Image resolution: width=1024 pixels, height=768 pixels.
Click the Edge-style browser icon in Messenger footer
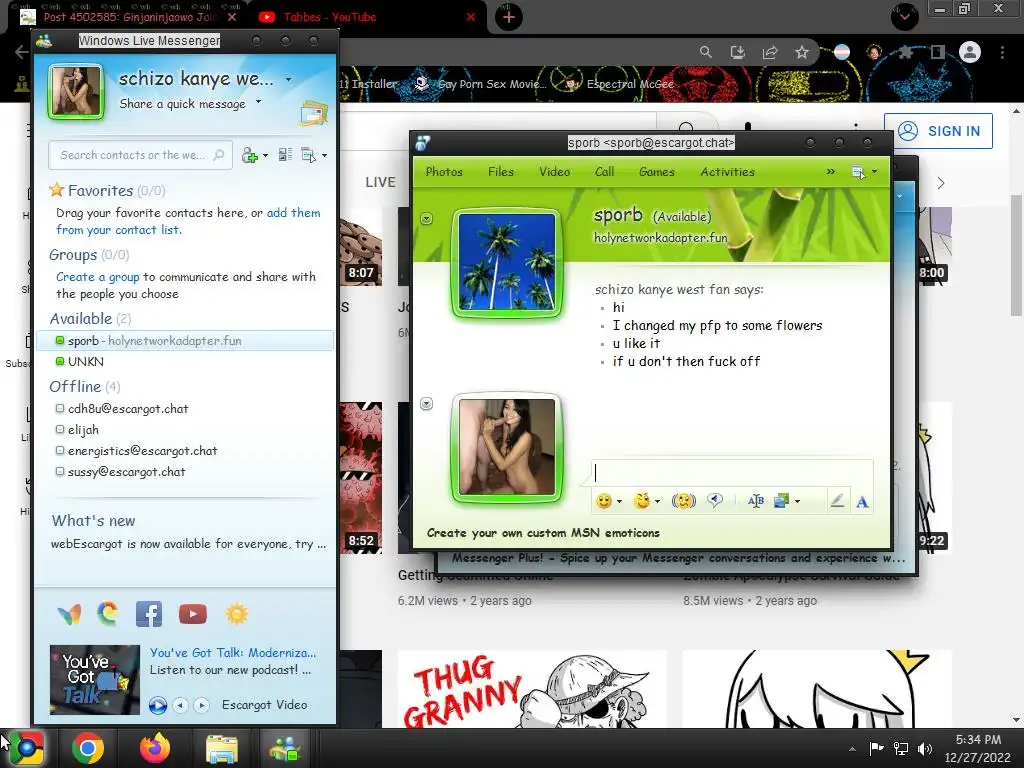[x=108, y=614]
